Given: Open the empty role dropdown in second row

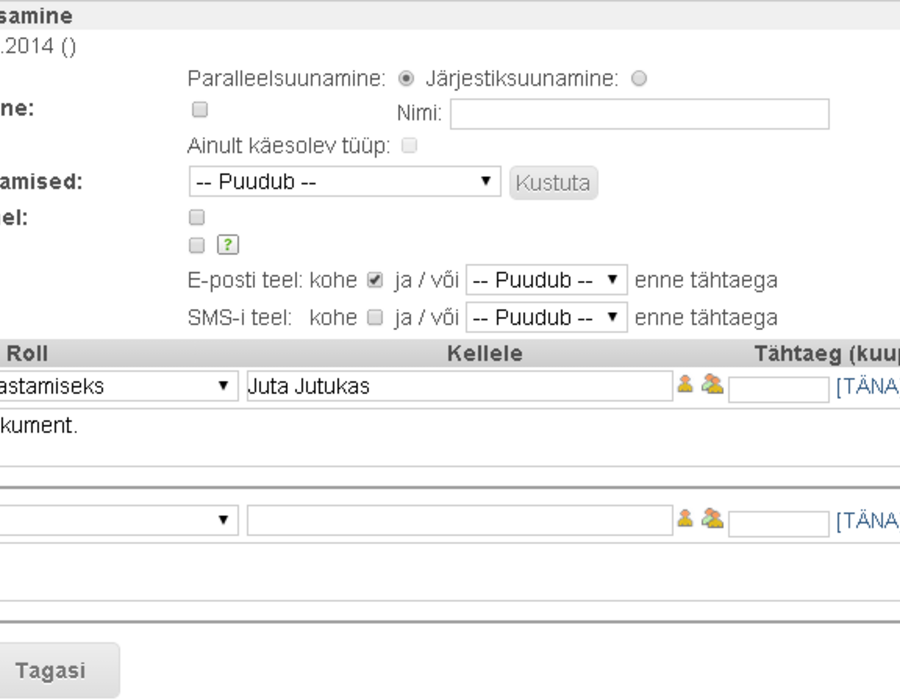Looking at the screenshot, I should coord(118,520).
